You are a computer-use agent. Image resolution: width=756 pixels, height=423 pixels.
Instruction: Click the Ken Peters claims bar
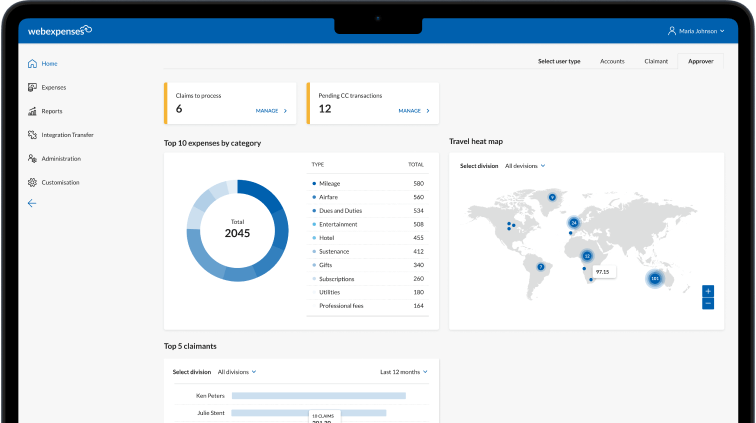[x=319, y=396]
